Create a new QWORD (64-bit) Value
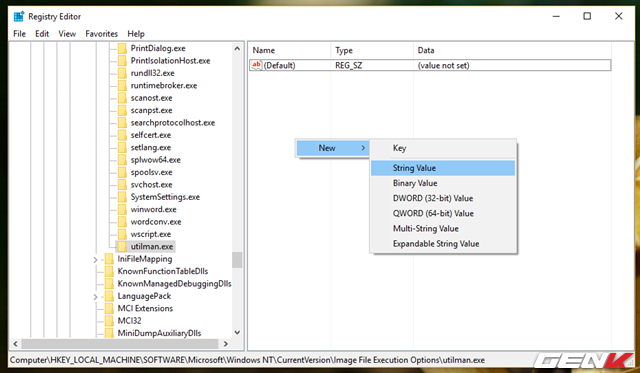The width and height of the screenshot is (640, 373). click(x=443, y=213)
